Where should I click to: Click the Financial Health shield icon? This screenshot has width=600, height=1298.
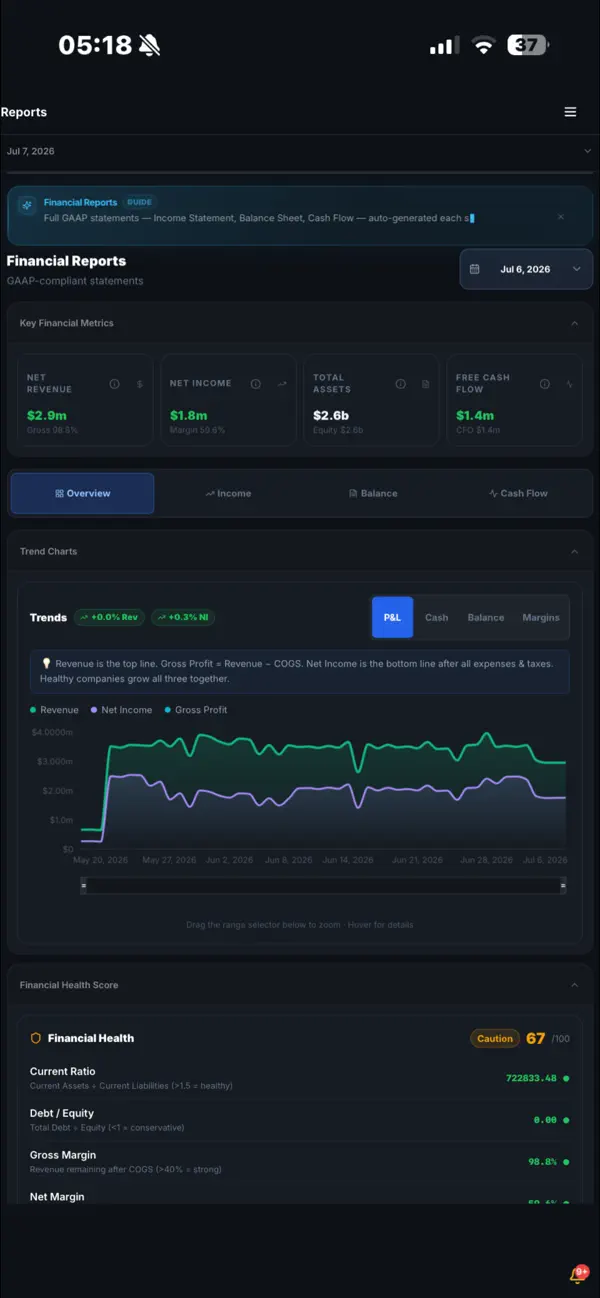coord(36,1039)
